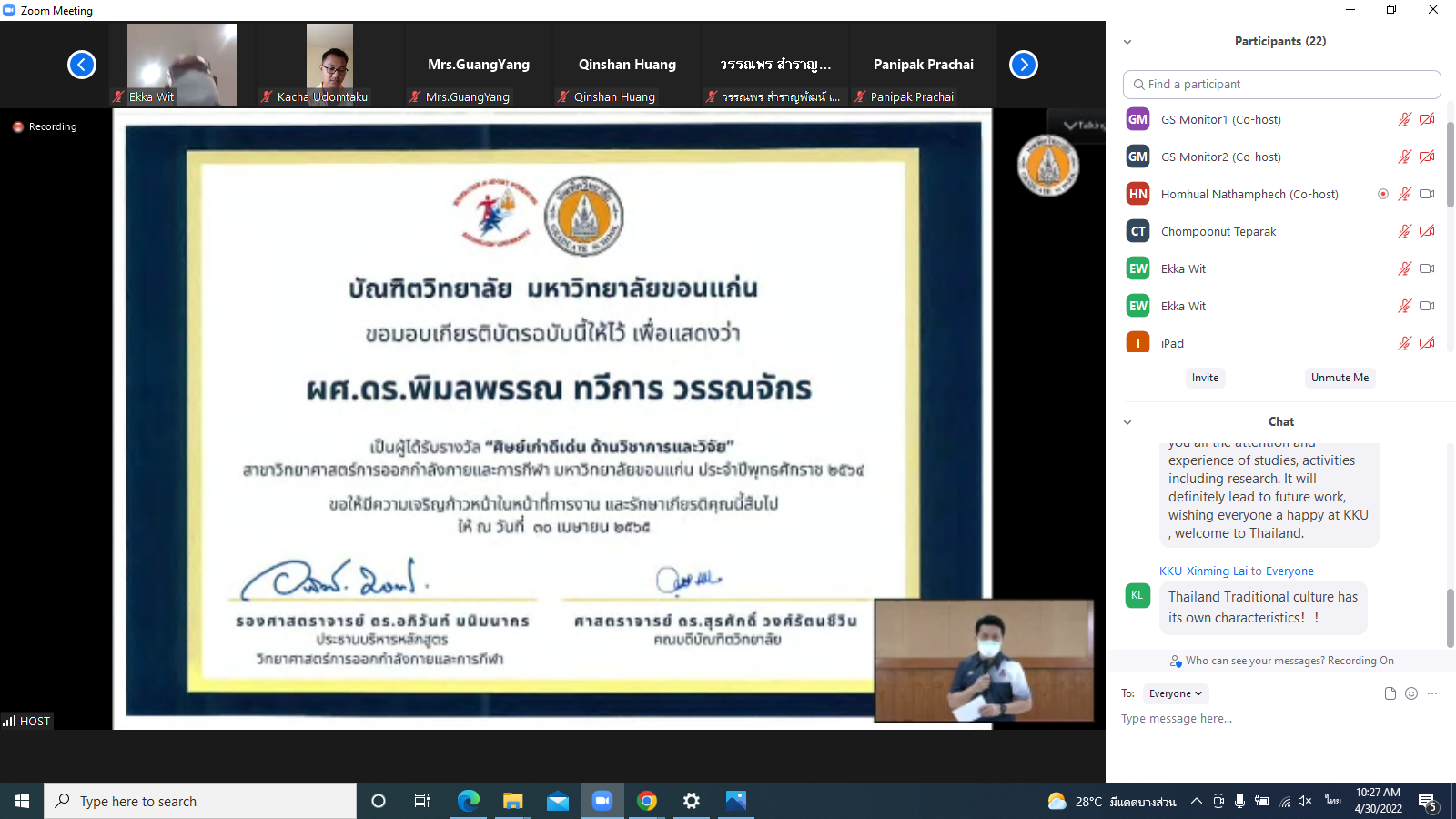
Task: Click the participants list scrollbar
Action: pos(1450,164)
